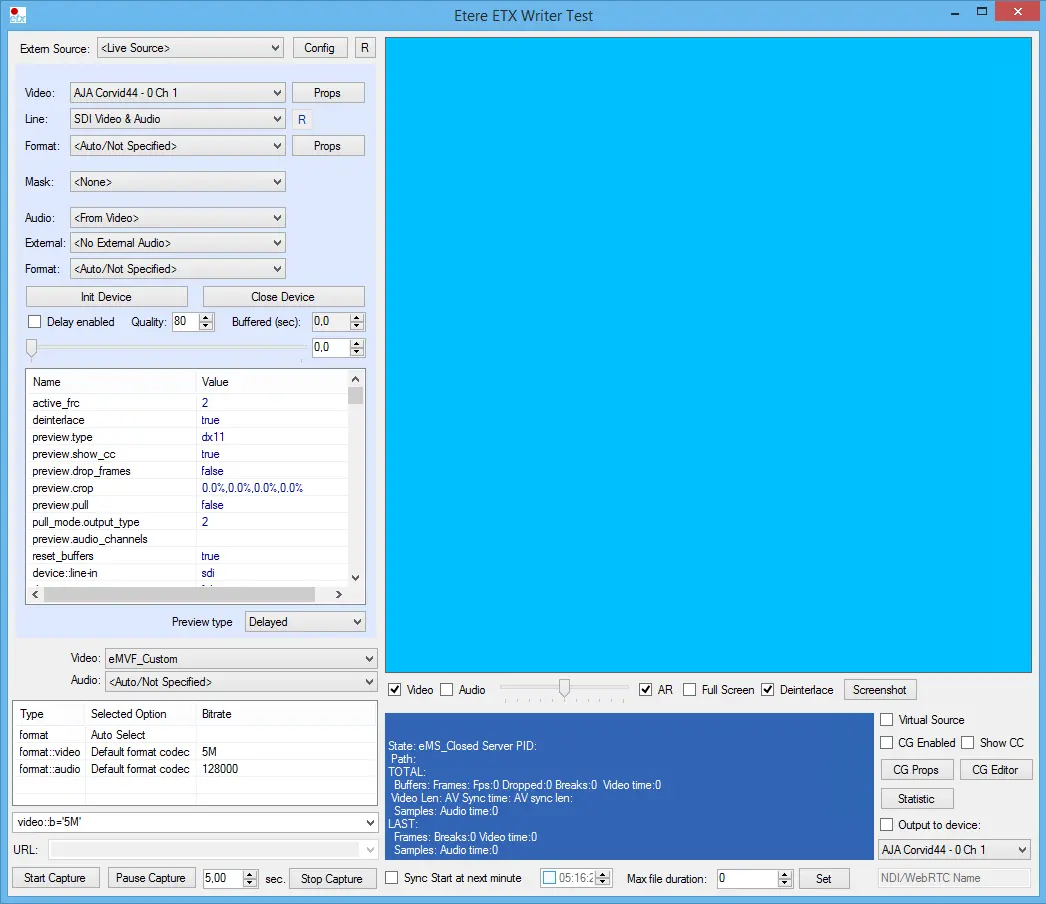
Task: Uncheck the Deinterlace checkbox
Action: pos(768,690)
